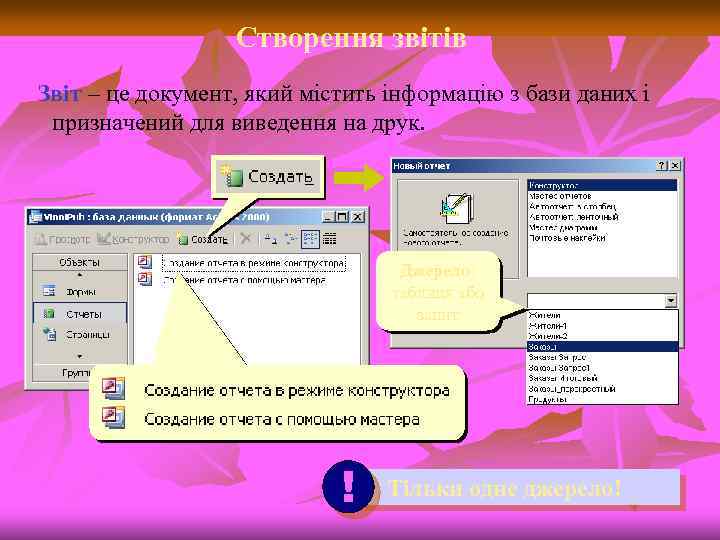720x540 pixels.
Task: Open the Формы objects category
Action: pos(80,292)
